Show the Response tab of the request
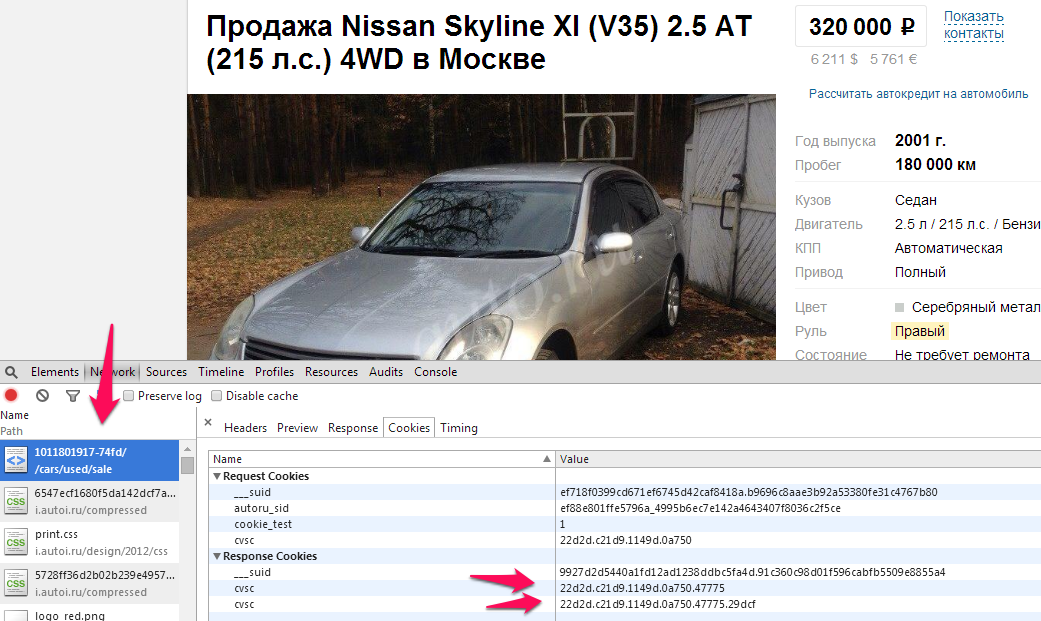Viewport: 1041px width, 621px height. coord(353,428)
